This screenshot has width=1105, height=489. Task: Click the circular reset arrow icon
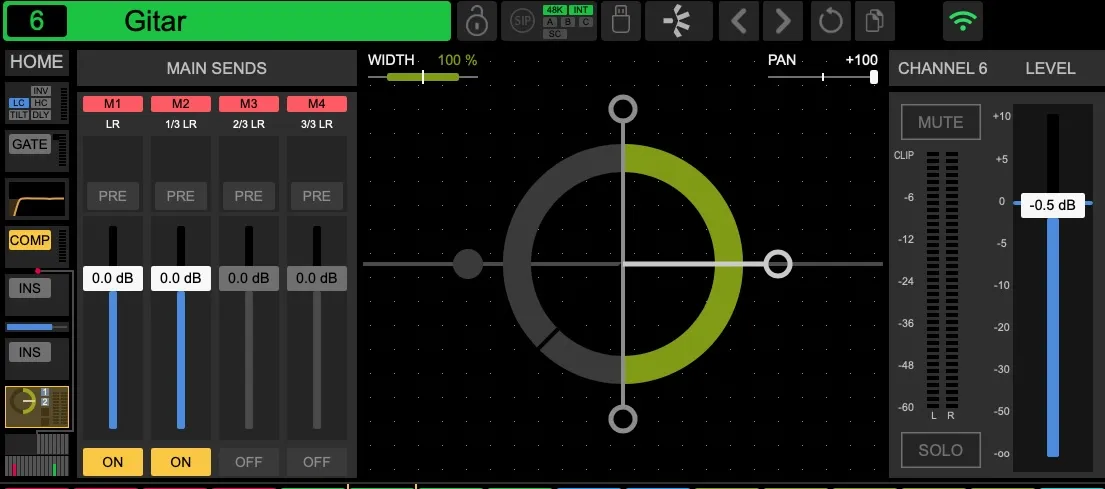830,21
